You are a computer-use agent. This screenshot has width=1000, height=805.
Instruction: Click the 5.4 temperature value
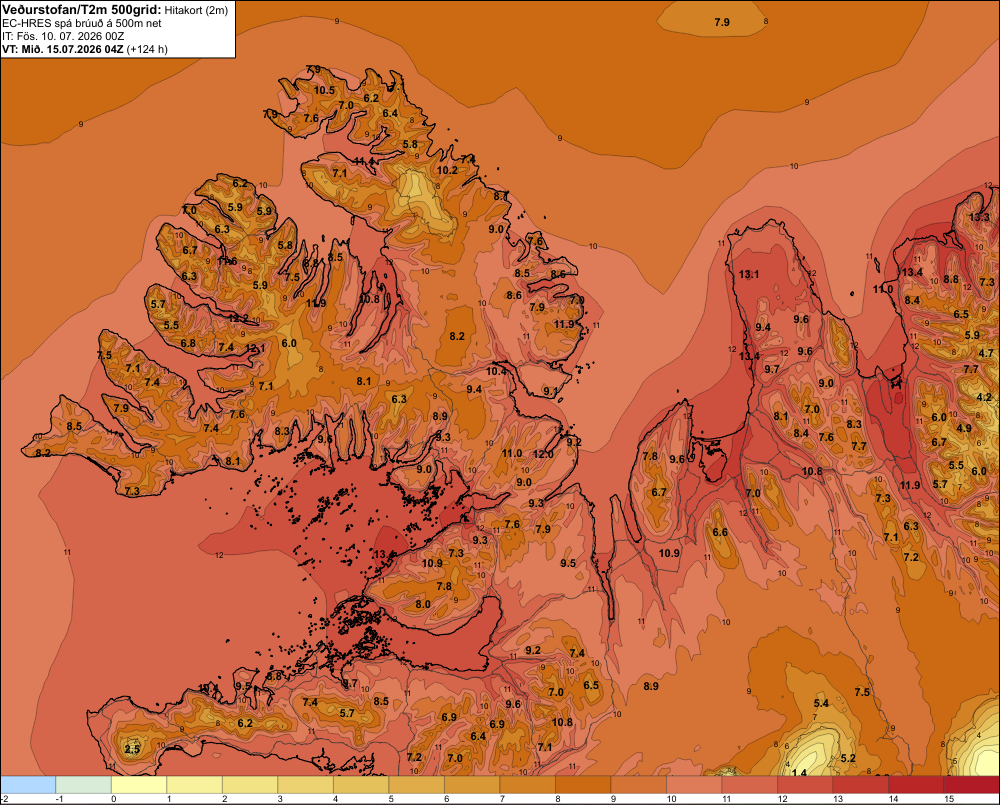[x=821, y=703]
